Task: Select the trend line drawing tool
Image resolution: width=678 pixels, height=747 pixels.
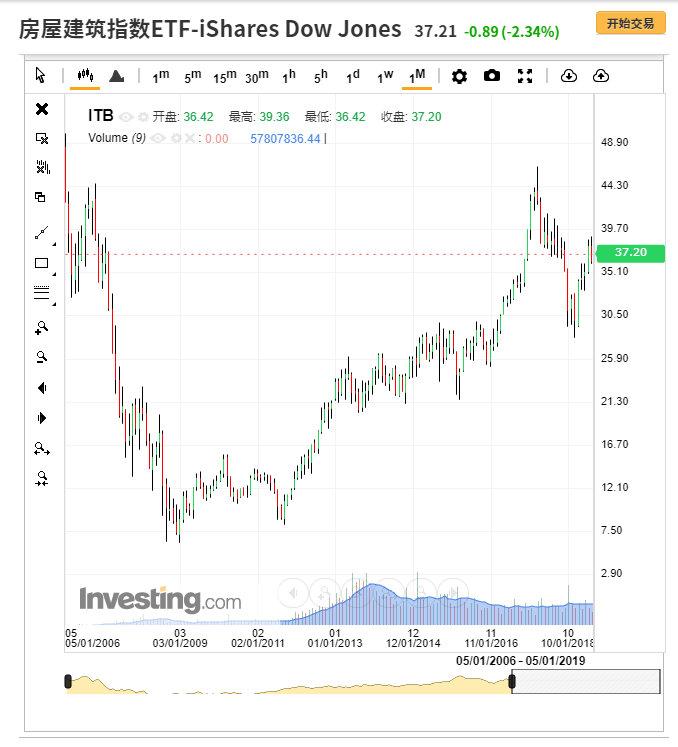Action: pos(41,233)
